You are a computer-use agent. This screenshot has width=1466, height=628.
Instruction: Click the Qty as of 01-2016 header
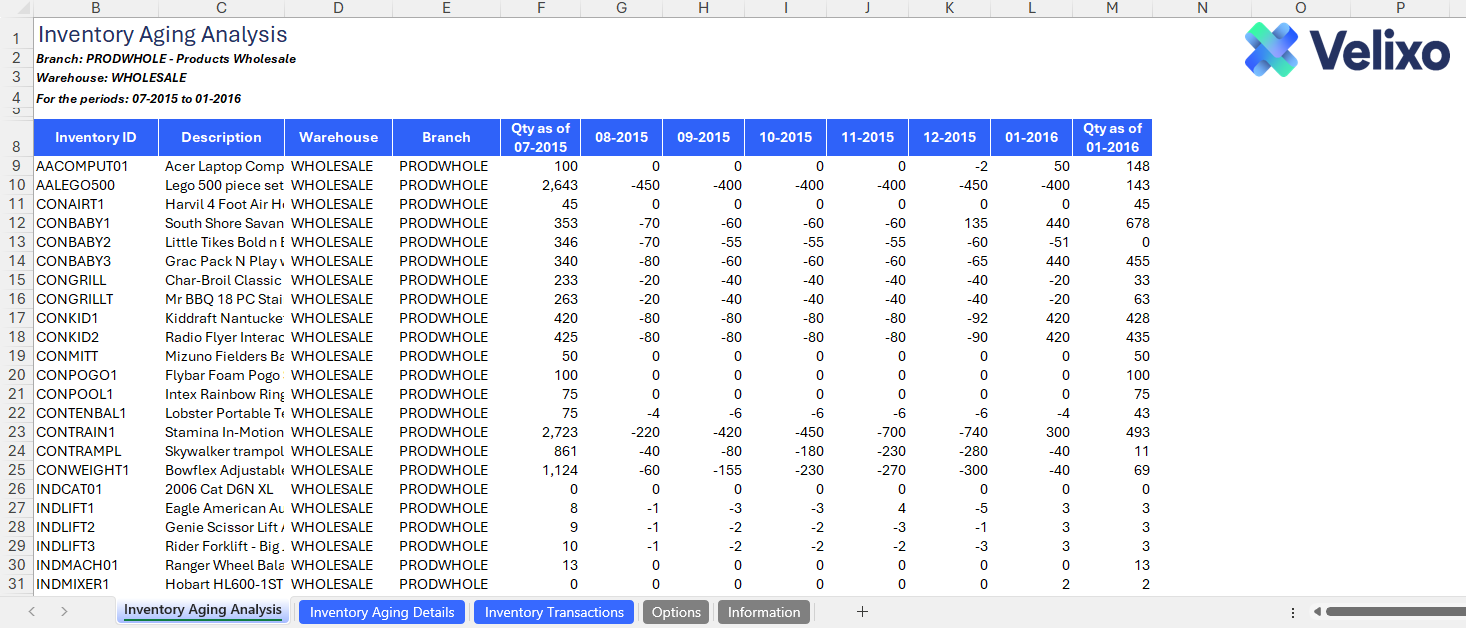[x=1112, y=138]
